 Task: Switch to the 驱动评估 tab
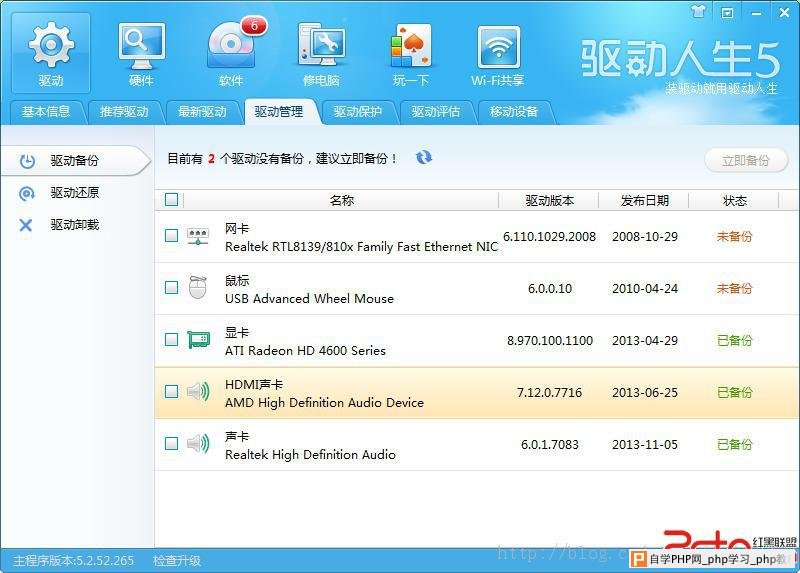tap(436, 112)
